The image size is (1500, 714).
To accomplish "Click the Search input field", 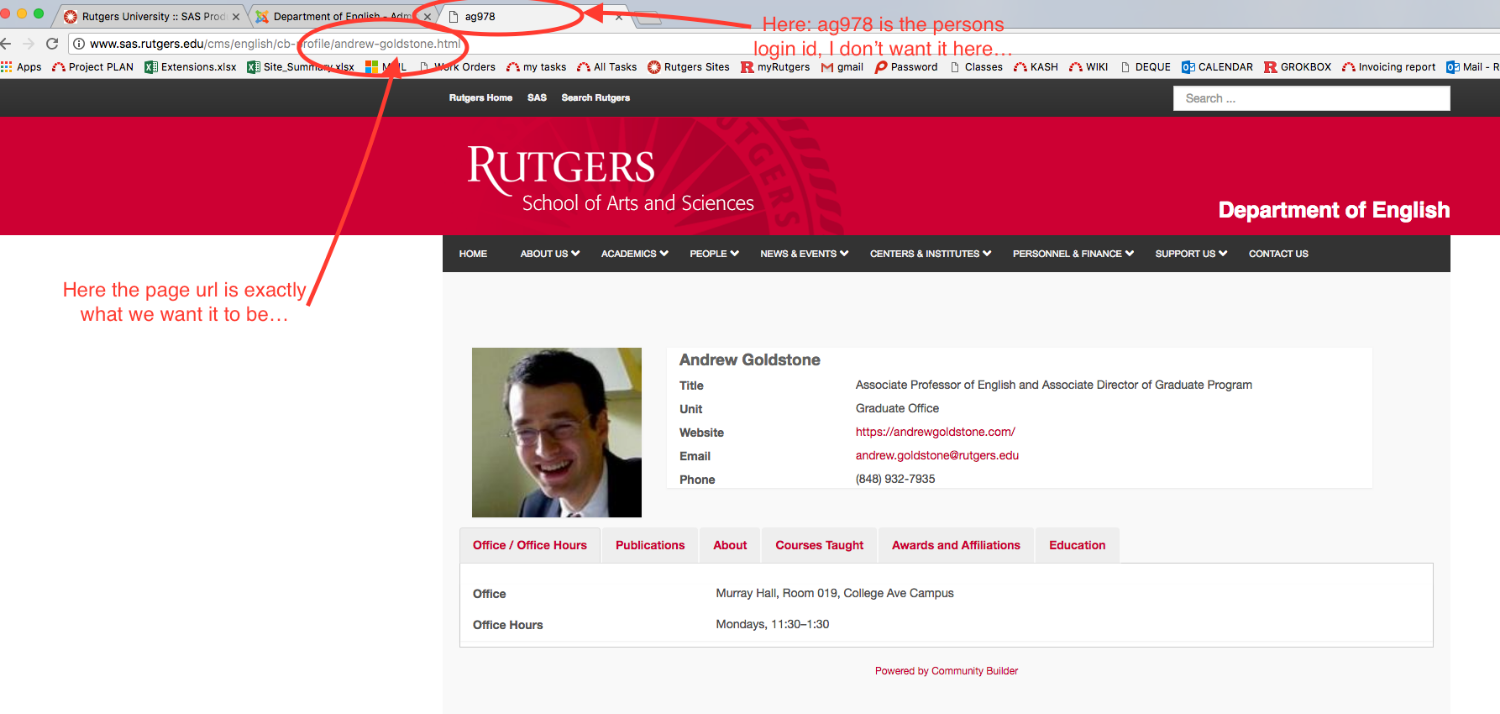I will [1311, 98].
